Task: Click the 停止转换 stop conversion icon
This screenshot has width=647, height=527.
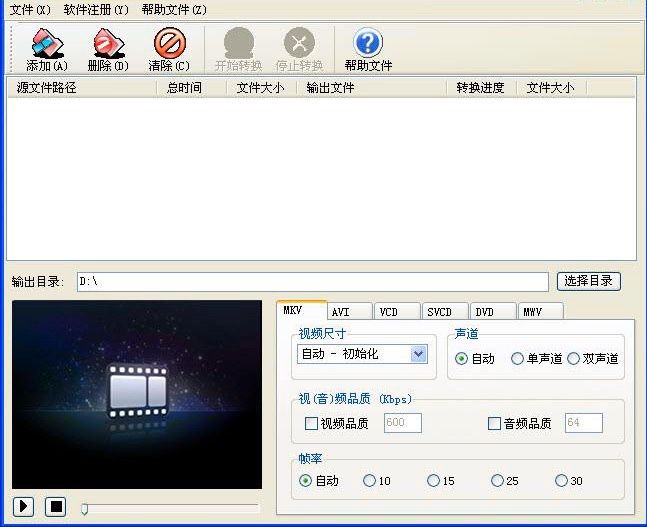Action: pos(300,43)
